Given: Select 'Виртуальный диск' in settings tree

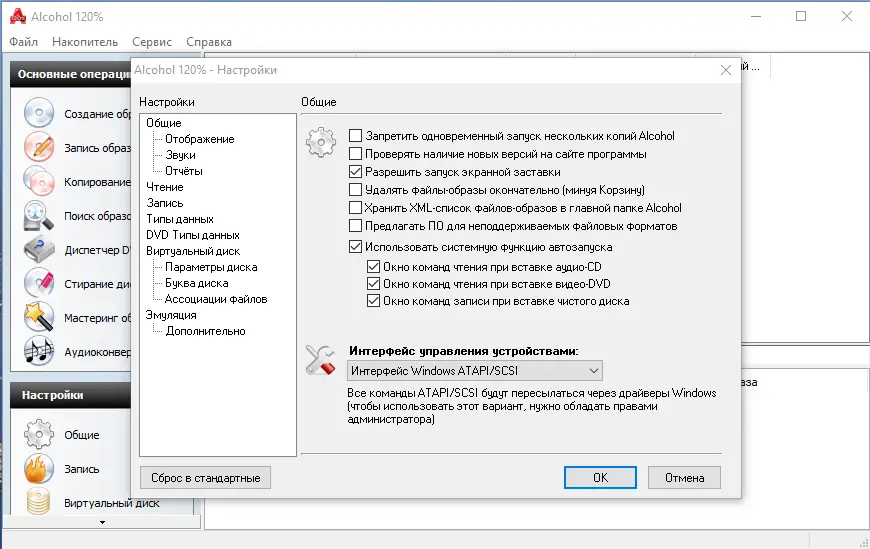Looking at the screenshot, I should pyautogui.click(x=193, y=251).
